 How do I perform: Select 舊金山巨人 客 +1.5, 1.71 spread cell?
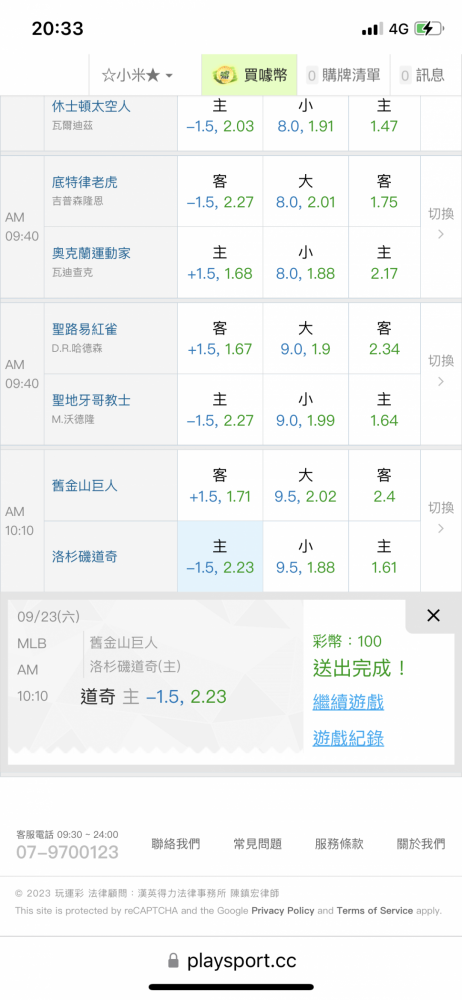coord(220,485)
